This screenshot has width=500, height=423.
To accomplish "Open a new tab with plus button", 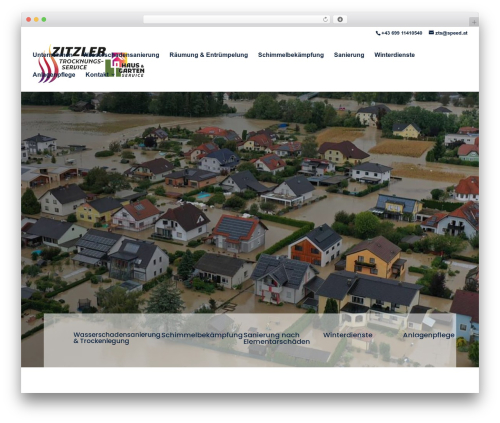I will [x=474, y=22].
